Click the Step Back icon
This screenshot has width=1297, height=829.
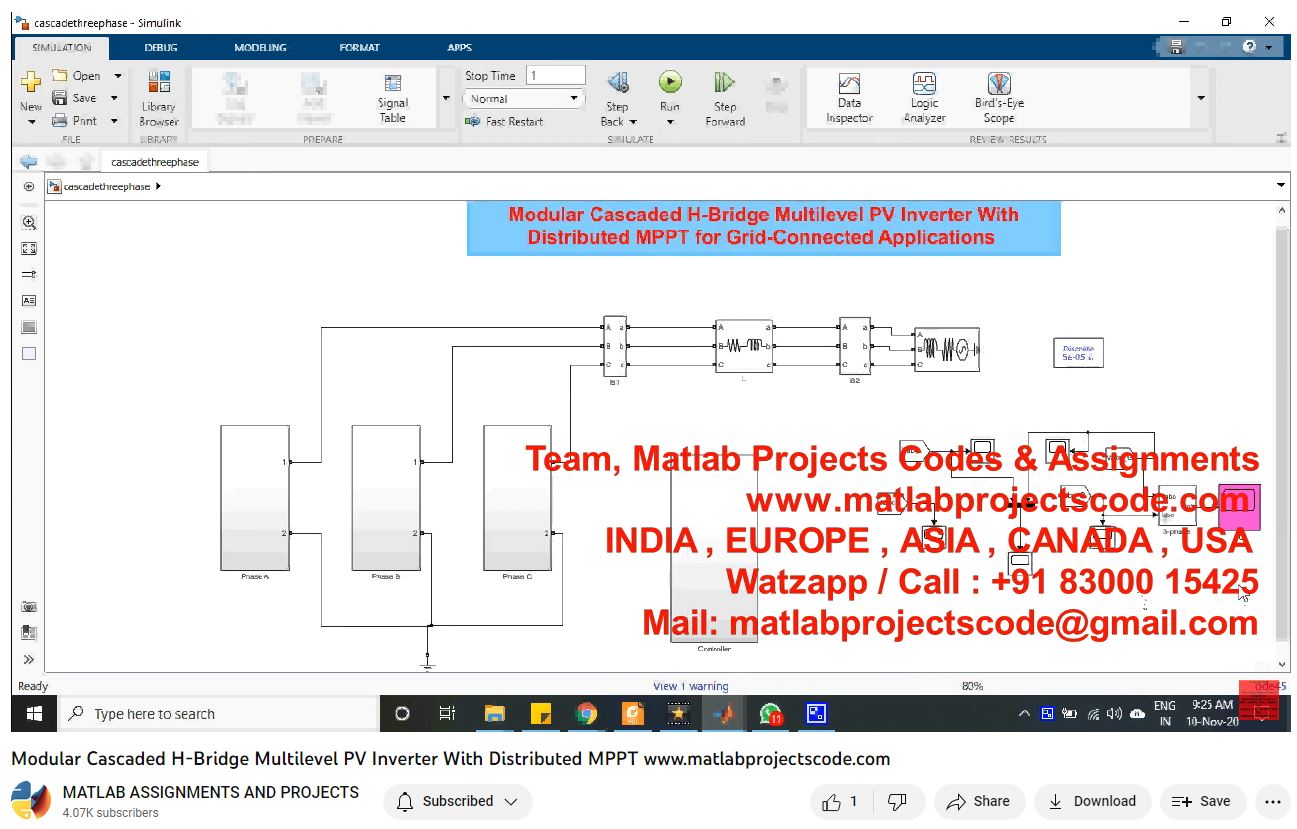[617, 83]
